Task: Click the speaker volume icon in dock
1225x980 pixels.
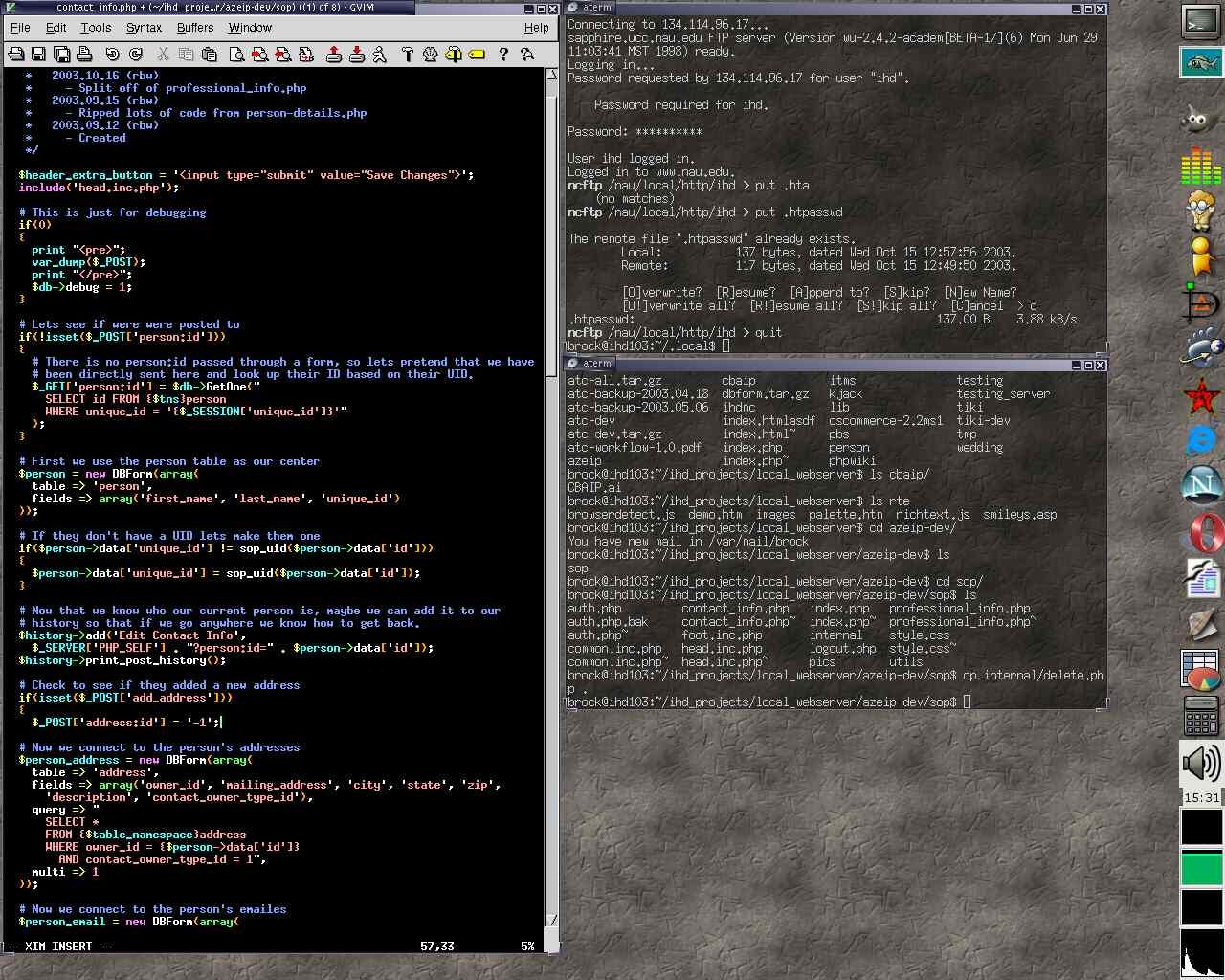Action: 1200,764
